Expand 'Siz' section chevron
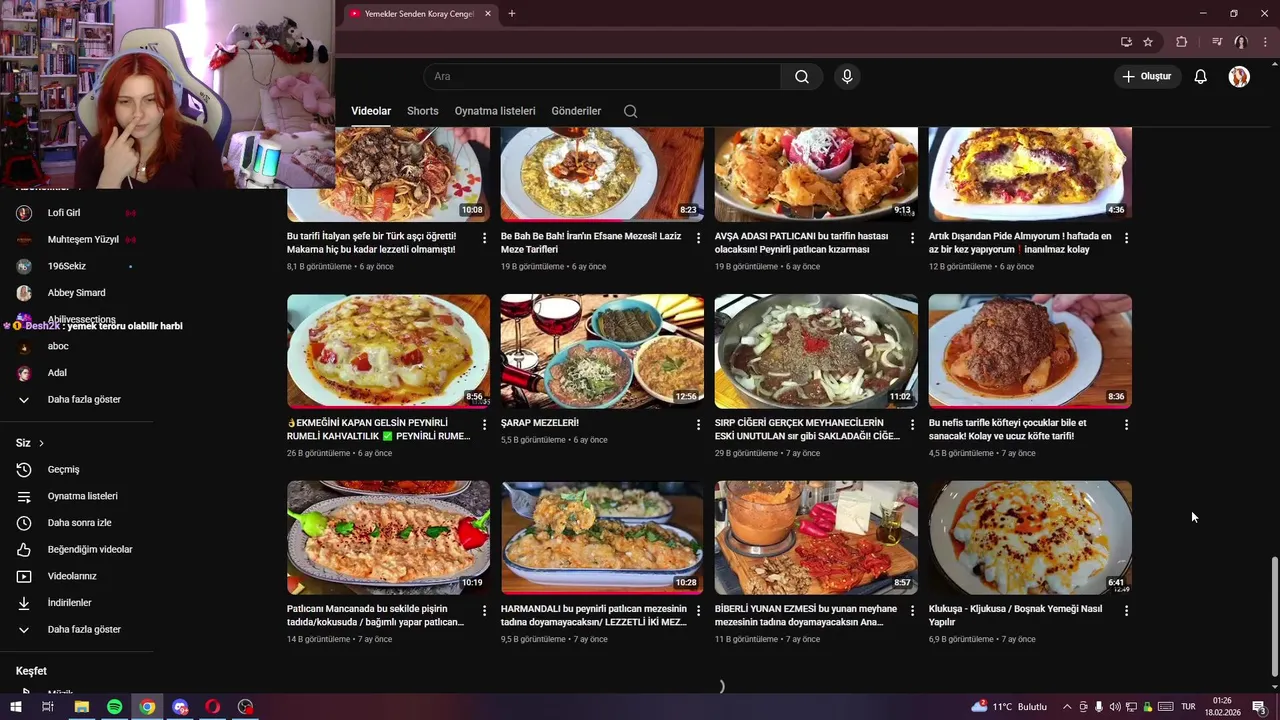 click(41, 443)
